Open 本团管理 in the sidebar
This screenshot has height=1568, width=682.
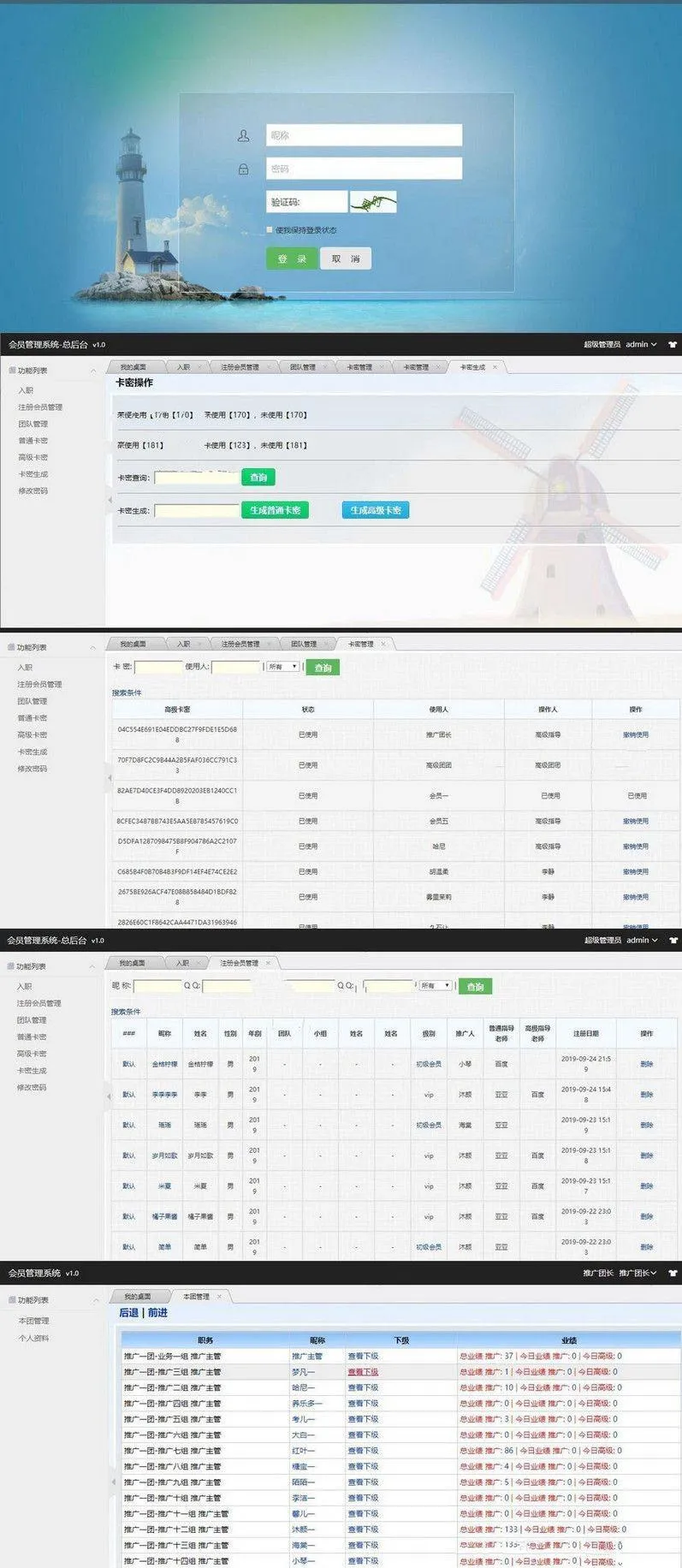33,1321
